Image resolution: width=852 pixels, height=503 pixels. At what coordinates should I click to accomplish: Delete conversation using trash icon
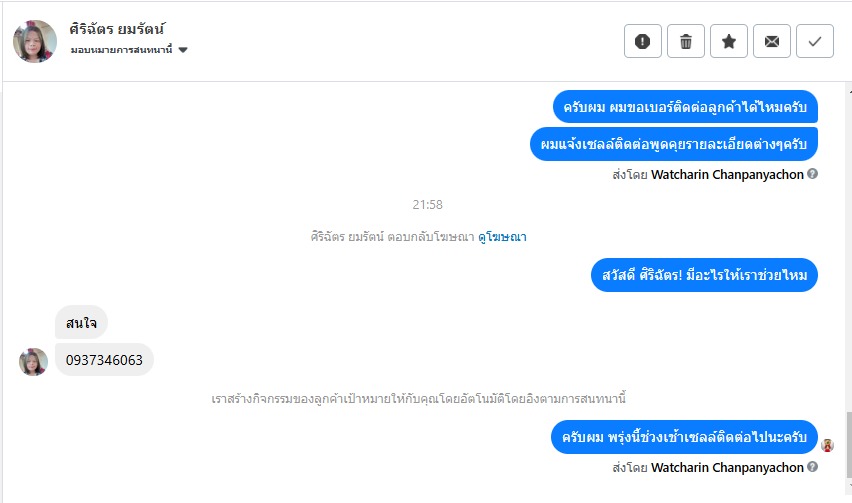click(686, 41)
